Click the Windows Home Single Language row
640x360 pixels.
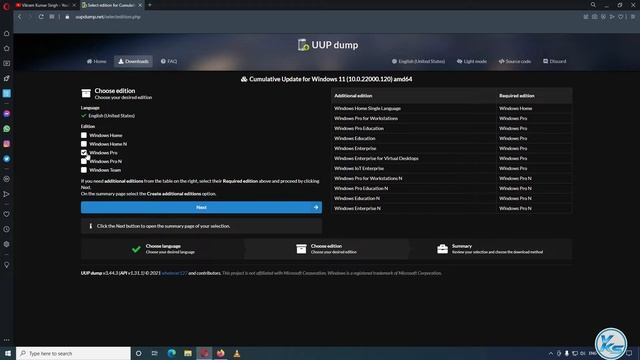coord(452,108)
